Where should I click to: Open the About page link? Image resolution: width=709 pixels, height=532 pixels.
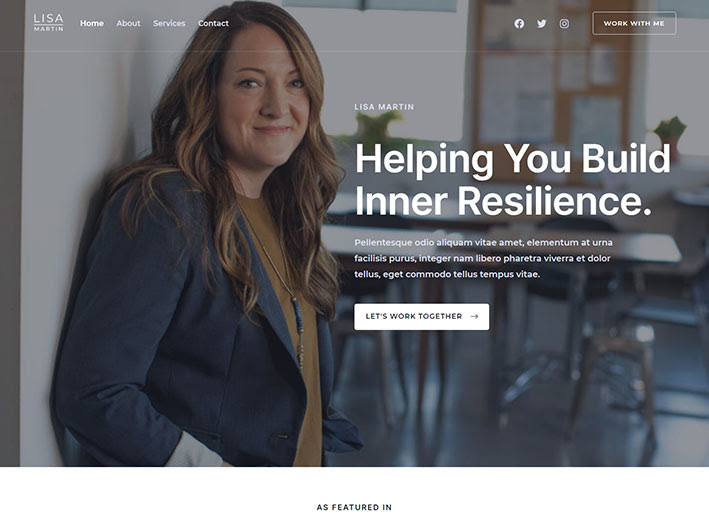(x=128, y=23)
